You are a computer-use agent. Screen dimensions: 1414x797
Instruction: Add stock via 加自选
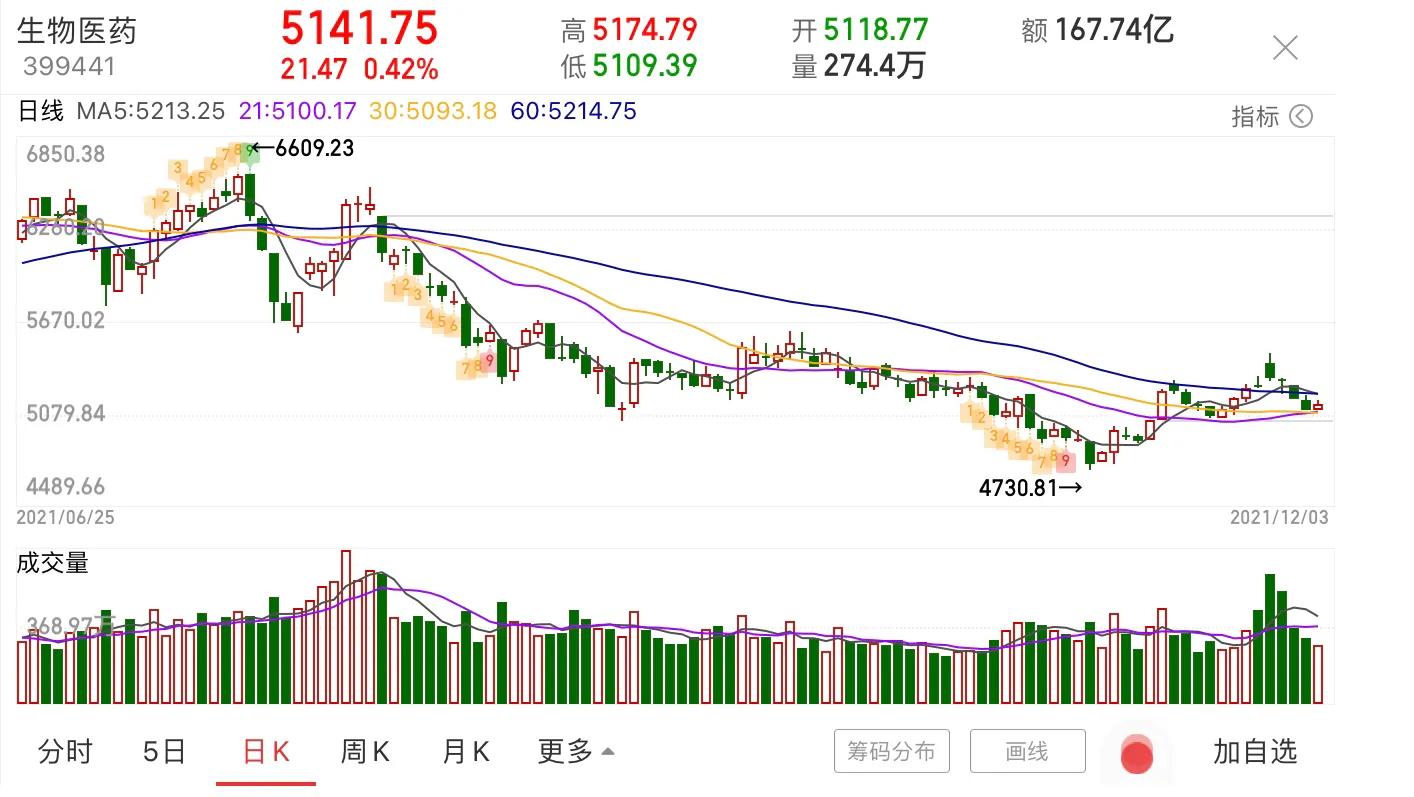1255,752
